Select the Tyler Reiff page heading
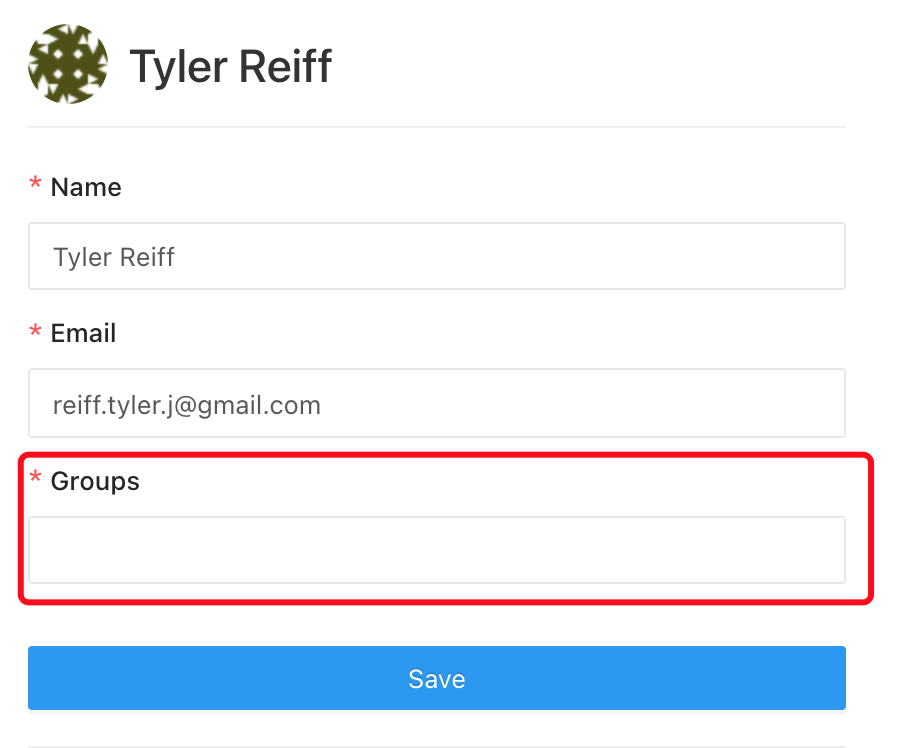The image size is (906, 748). coord(231,67)
